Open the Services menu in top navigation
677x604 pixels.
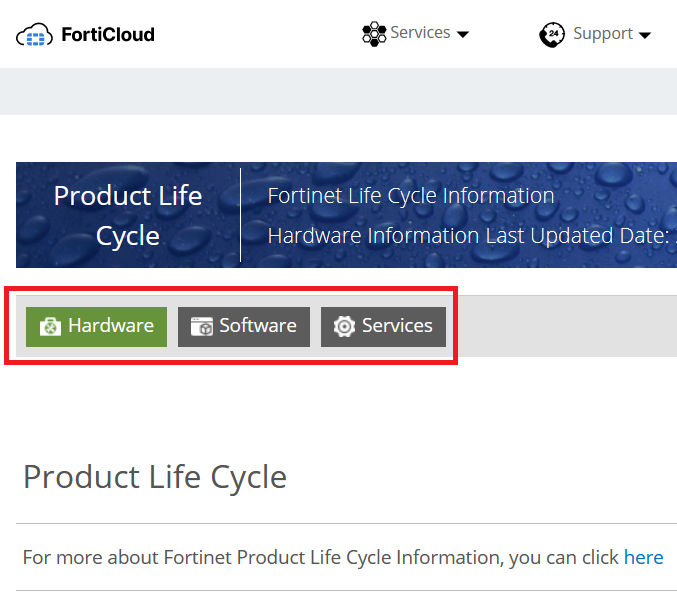click(x=420, y=33)
